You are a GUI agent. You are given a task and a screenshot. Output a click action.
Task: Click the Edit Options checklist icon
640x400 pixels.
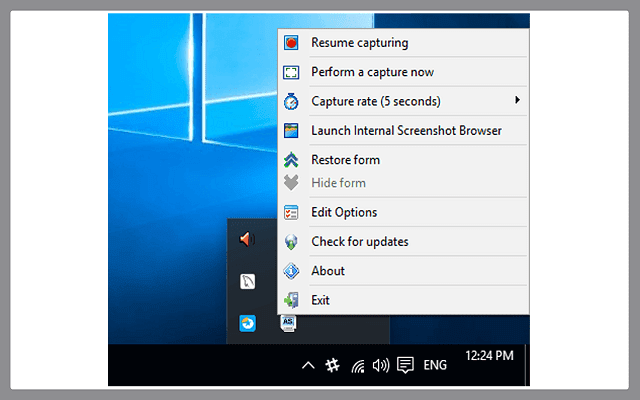pyautogui.click(x=291, y=213)
